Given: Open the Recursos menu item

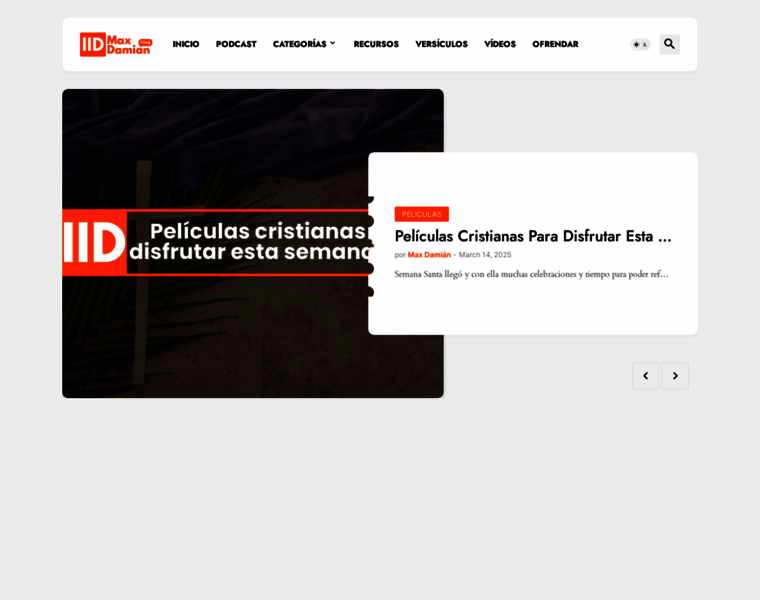Looking at the screenshot, I should pos(376,44).
